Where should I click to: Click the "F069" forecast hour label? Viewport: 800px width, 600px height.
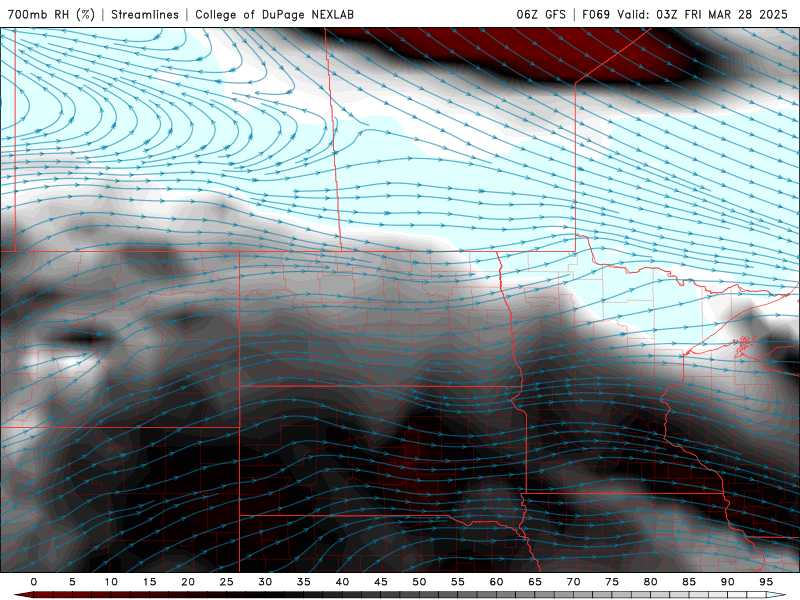(596, 14)
